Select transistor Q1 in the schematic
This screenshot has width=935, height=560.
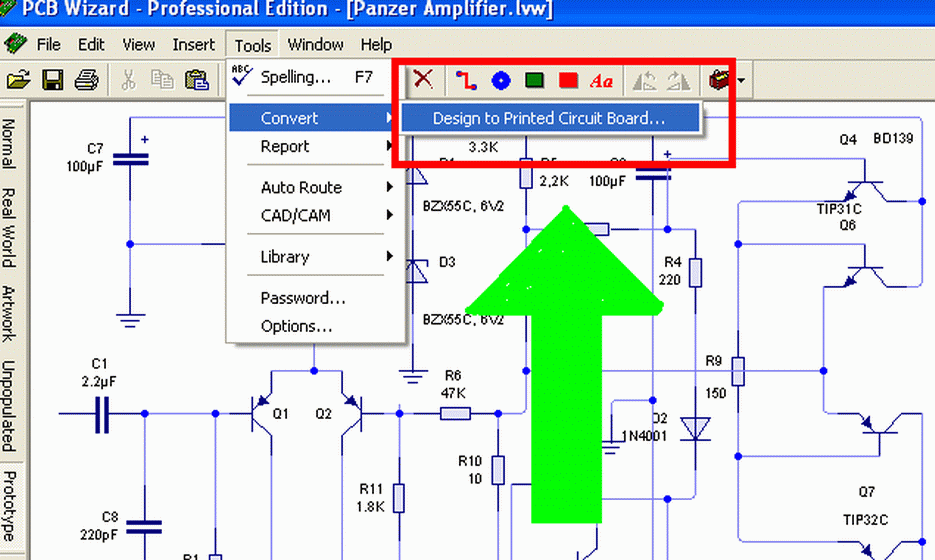click(x=263, y=413)
